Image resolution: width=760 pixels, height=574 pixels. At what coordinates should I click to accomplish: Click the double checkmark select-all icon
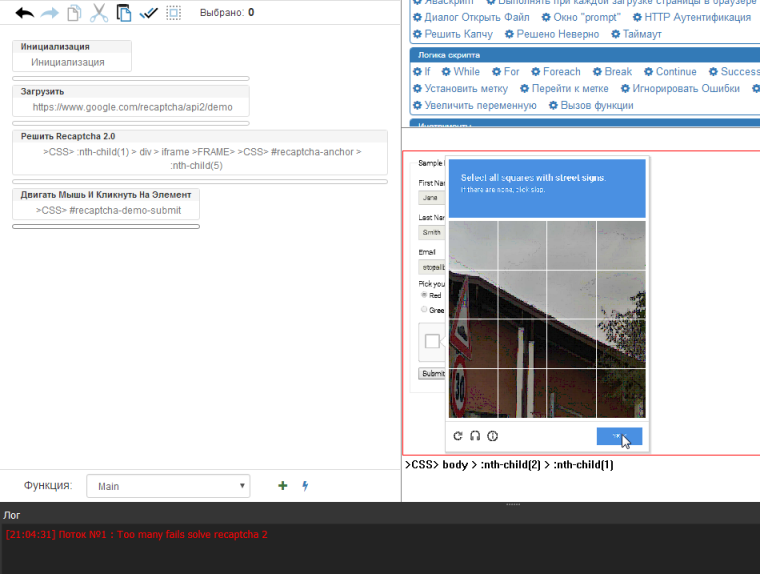149,13
